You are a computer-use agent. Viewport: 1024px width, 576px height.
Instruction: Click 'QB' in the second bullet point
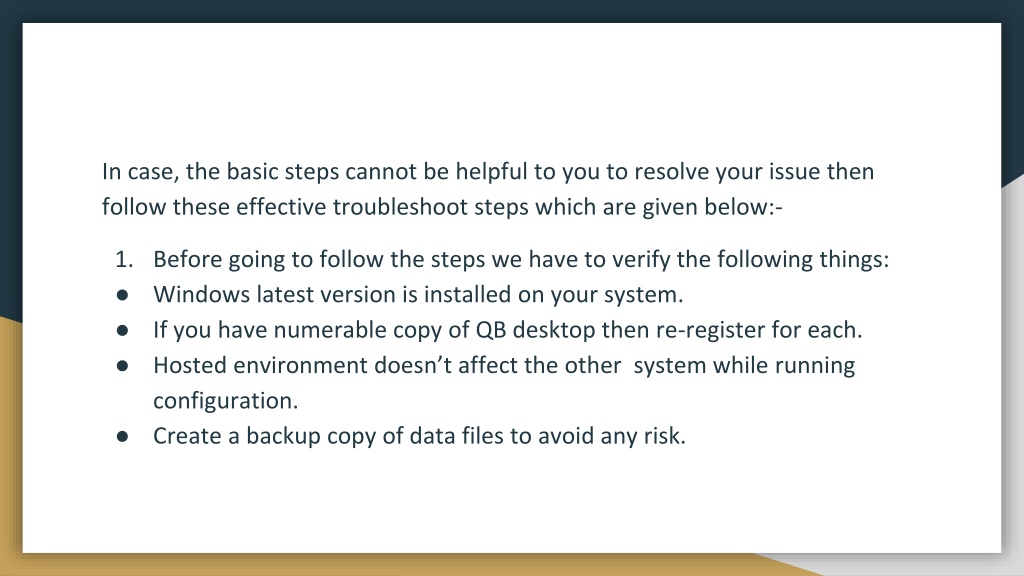pyautogui.click(x=490, y=330)
